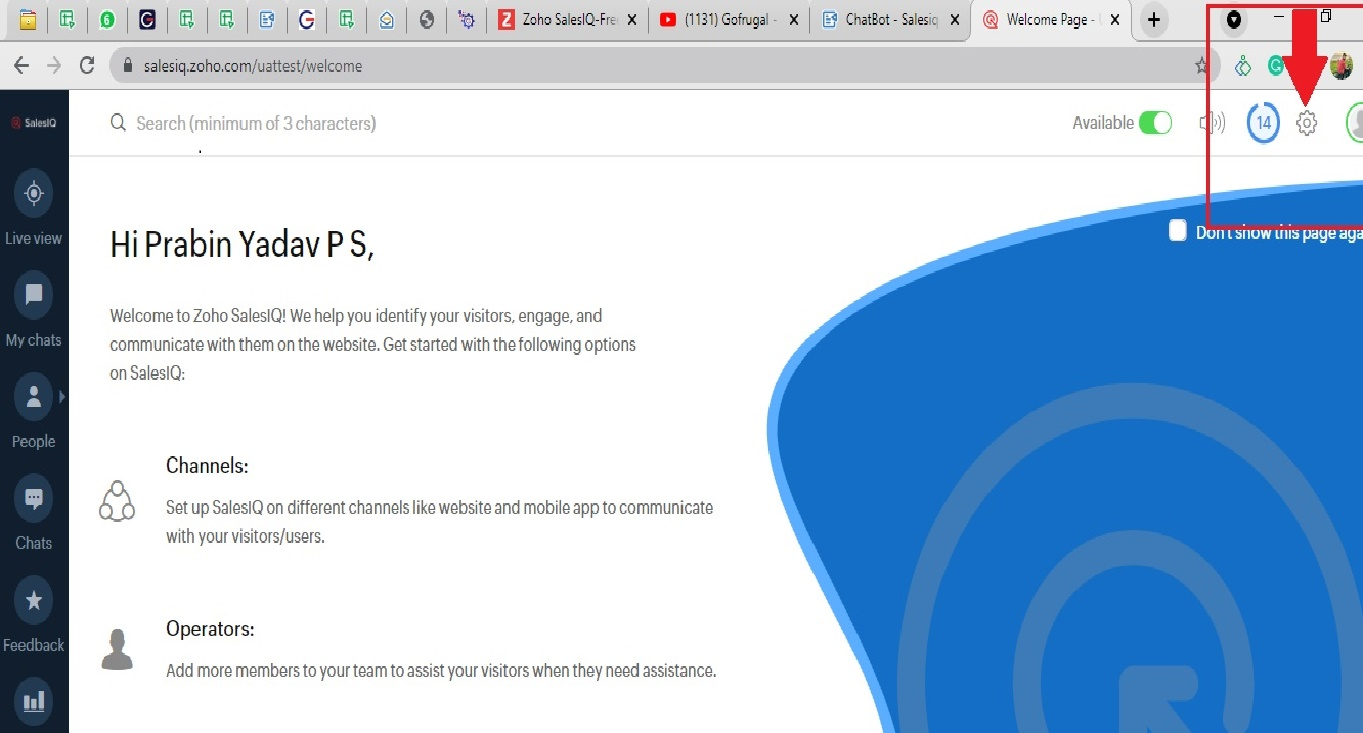Close the Zoho SalesIQ-Free tab
This screenshot has width=1363, height=733.
click(631, 20)
